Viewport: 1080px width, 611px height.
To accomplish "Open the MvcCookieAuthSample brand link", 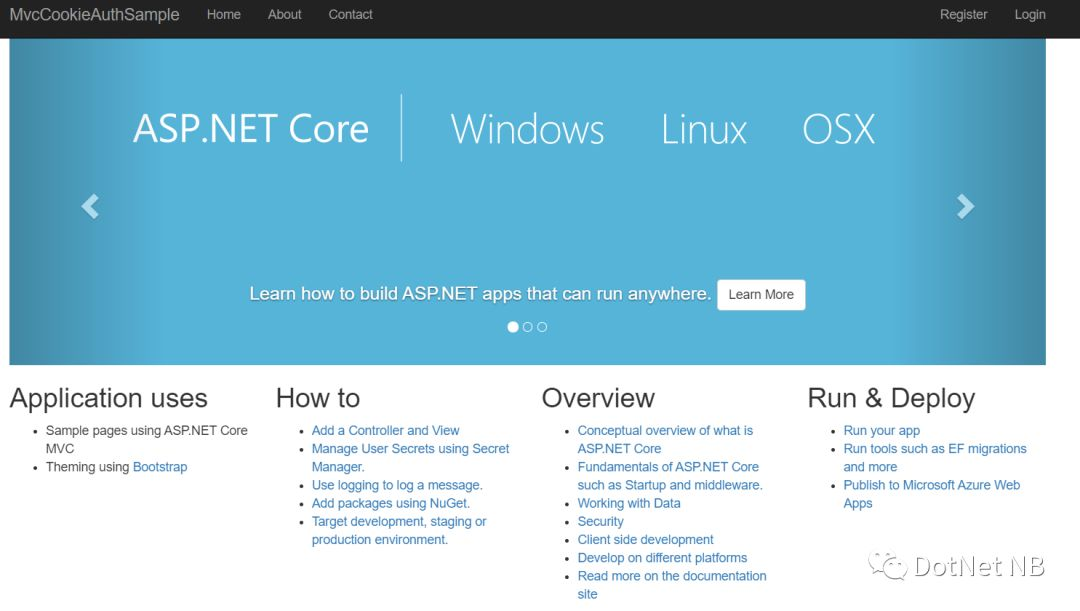I will [94, 14].
